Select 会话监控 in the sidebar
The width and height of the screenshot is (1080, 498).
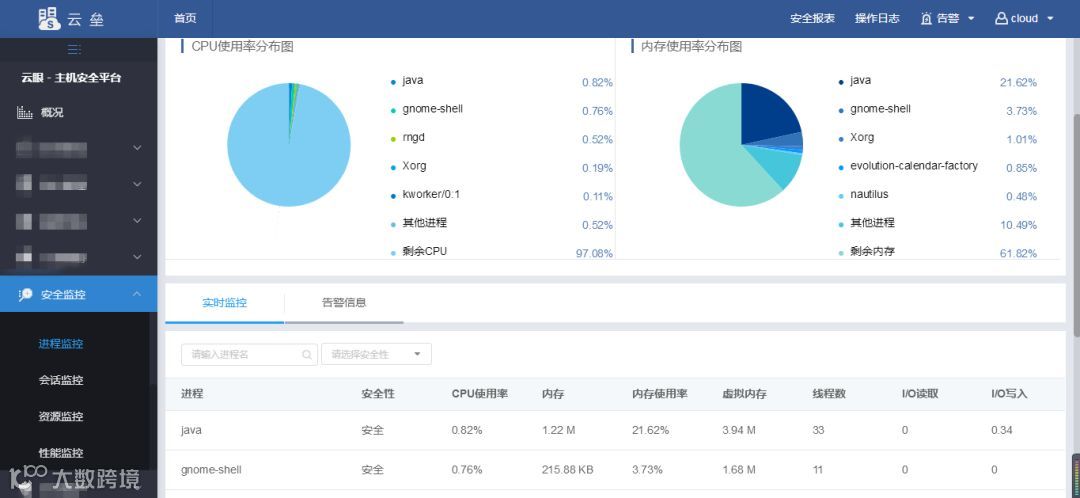click(61, 380)
